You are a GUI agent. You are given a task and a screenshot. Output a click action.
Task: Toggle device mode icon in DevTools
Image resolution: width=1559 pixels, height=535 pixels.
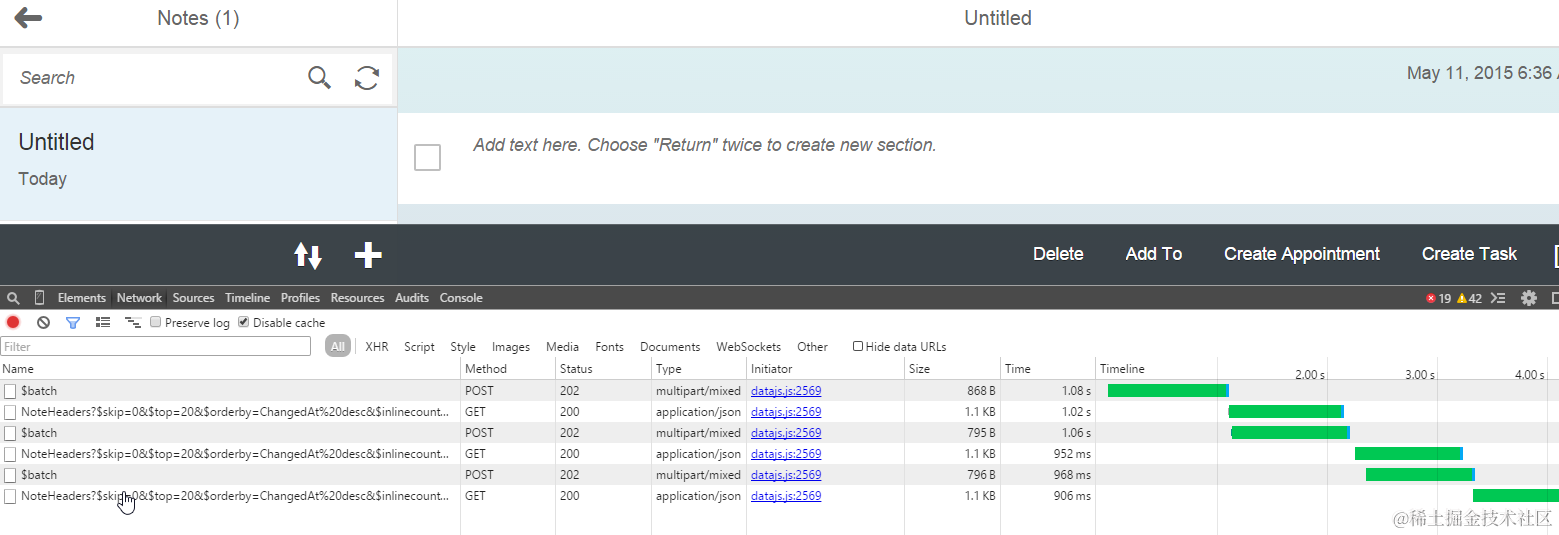[40, 298]
